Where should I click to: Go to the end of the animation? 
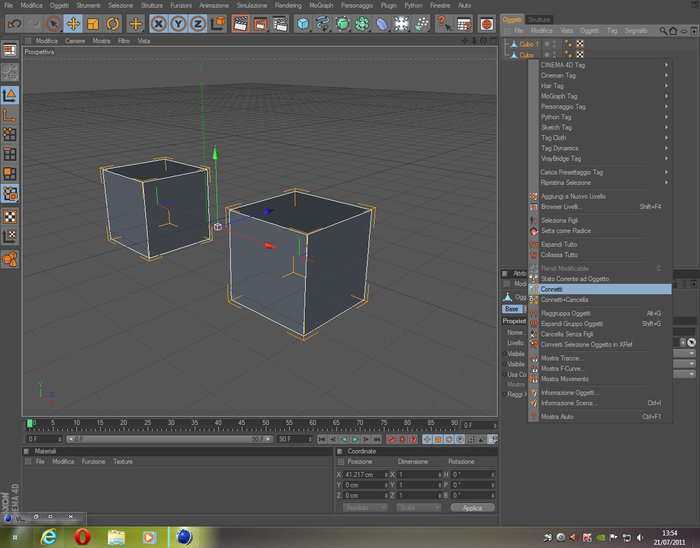tap(377, 439)
